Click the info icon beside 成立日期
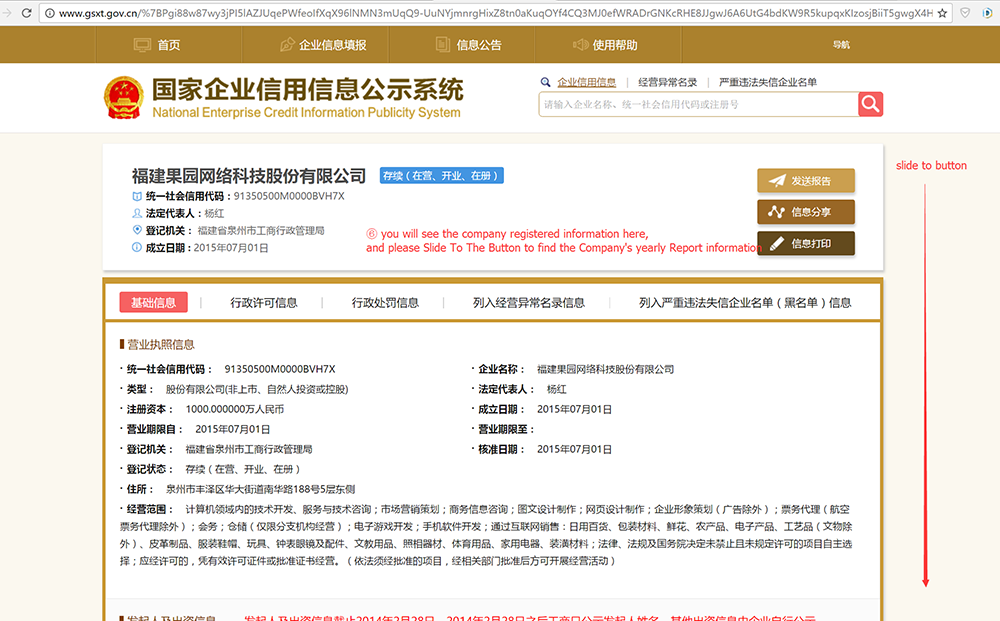The height and width of the screenshot is (621, 1000). click(136, 247)
